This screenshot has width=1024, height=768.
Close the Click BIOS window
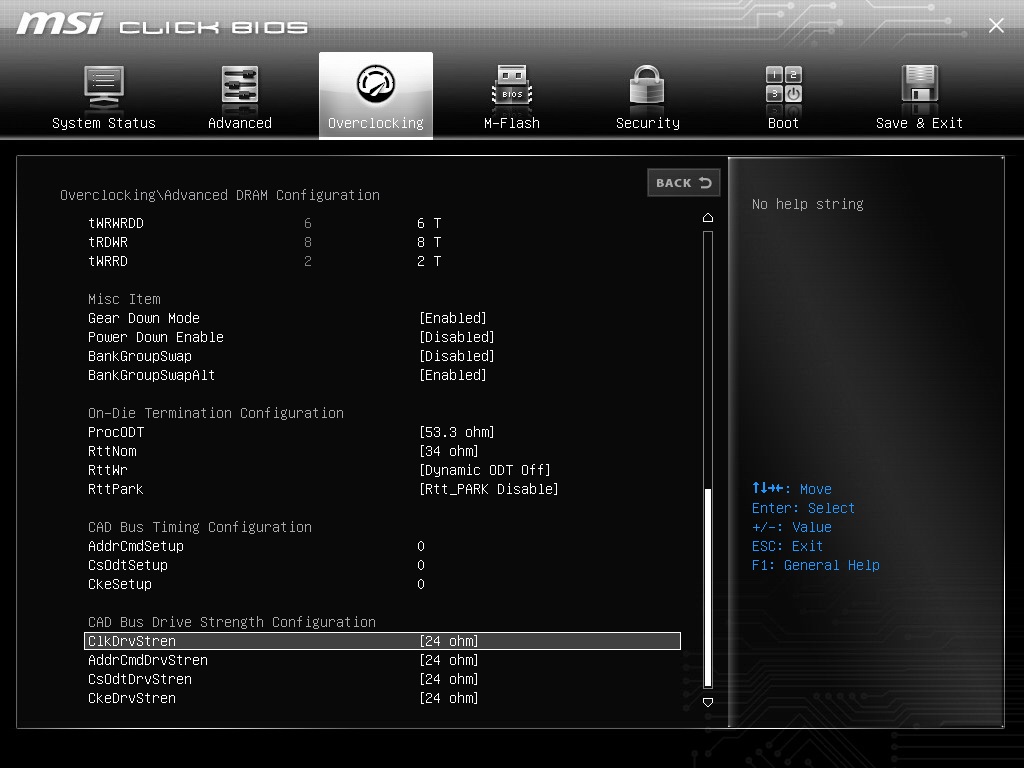click(996, 25)
